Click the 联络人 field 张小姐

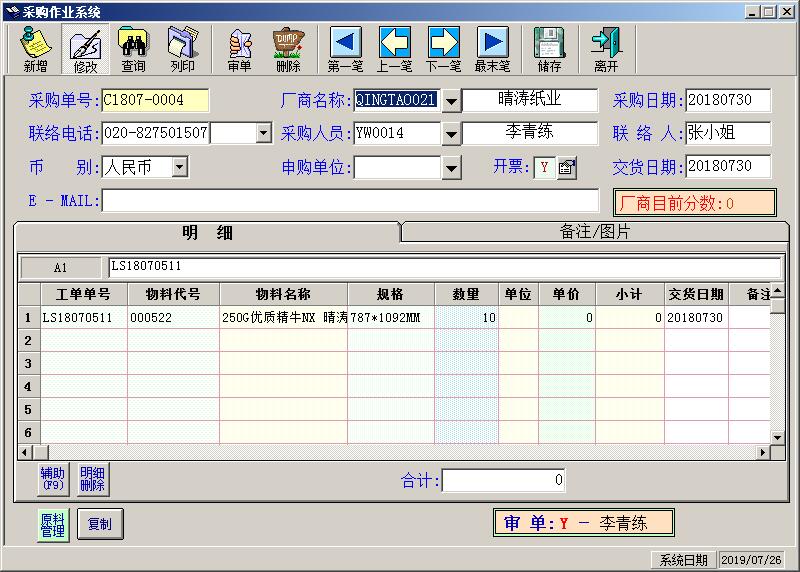[728, 133]
